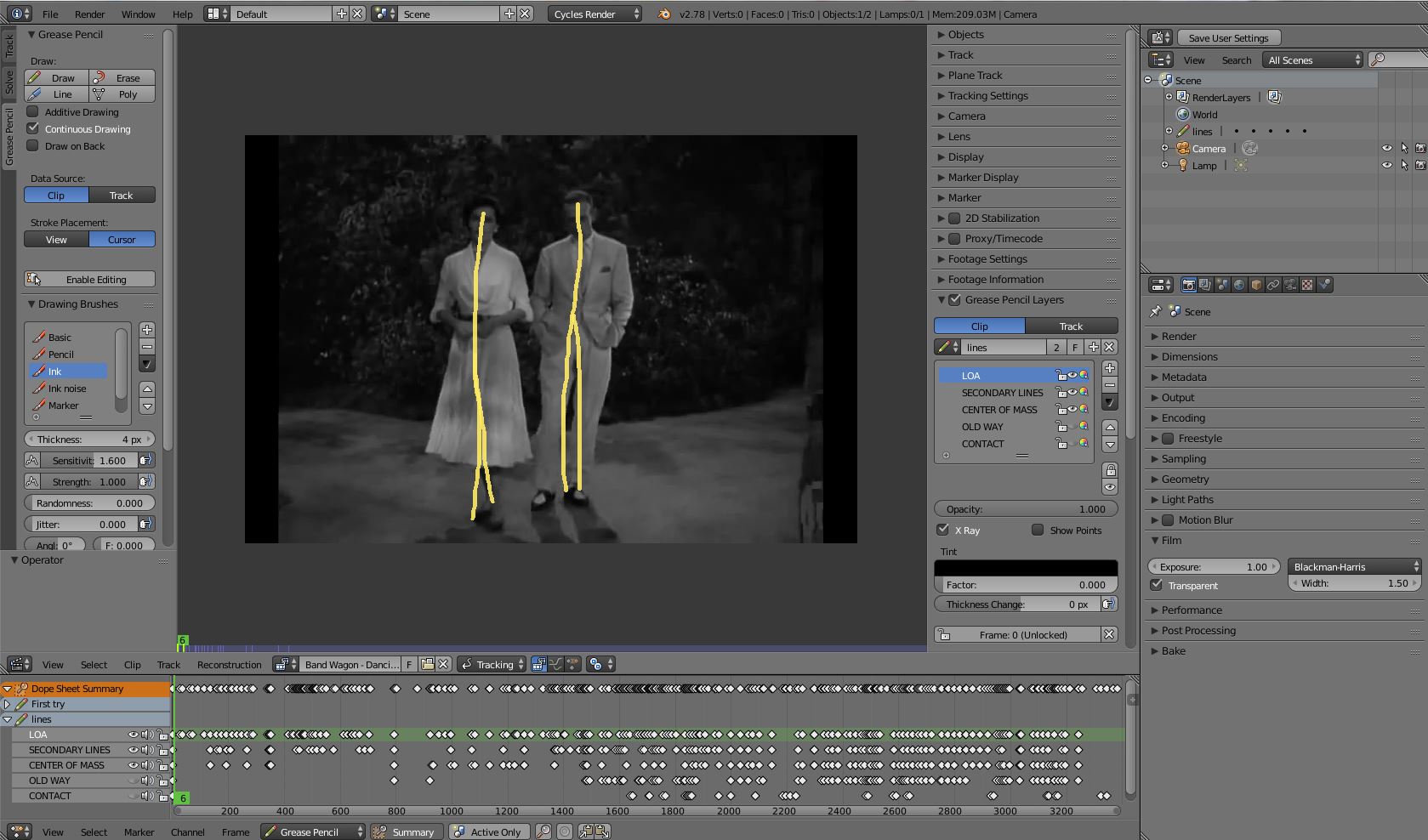Image resolution: width=1428 pixels, height=840 pixels.
Task: Disable Continuous Drawing checkbox
Action: (x=33, y=128)
